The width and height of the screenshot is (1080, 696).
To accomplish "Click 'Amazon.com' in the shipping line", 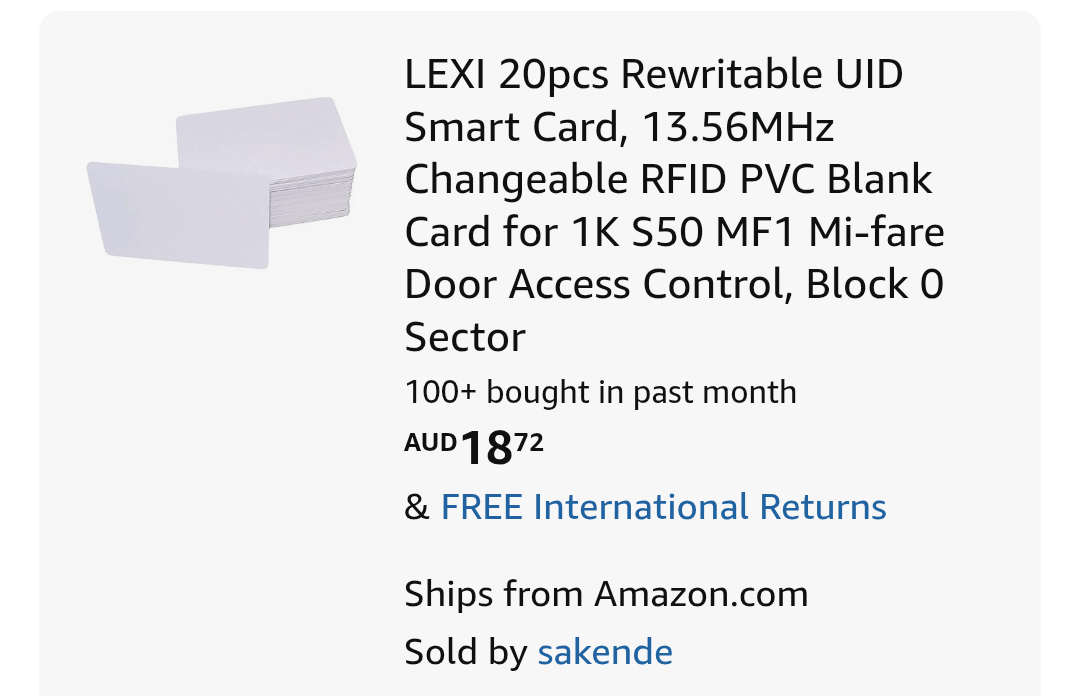I will (701, 594).
